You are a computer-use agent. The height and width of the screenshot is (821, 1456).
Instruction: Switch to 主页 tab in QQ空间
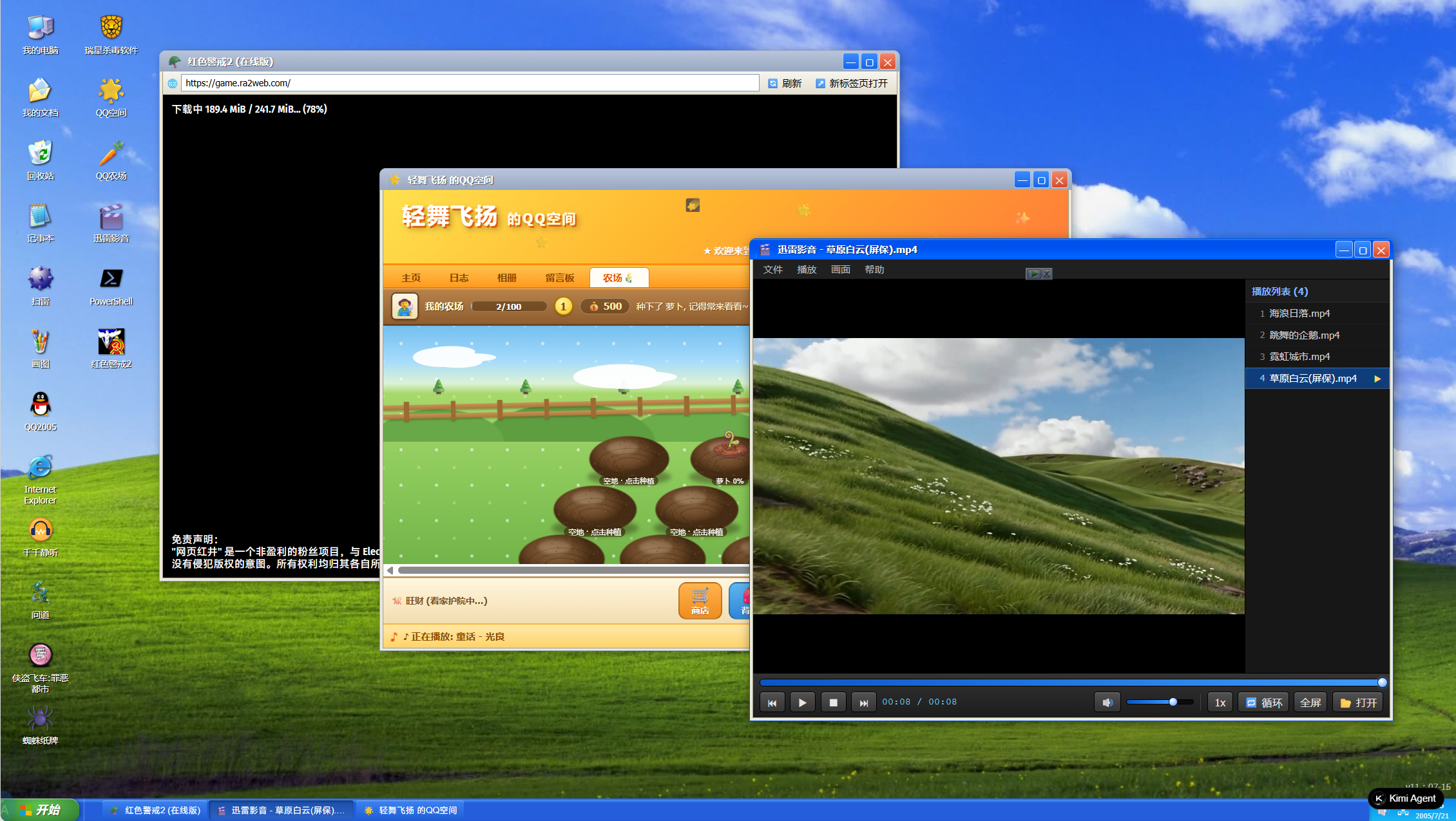point(411,278)
